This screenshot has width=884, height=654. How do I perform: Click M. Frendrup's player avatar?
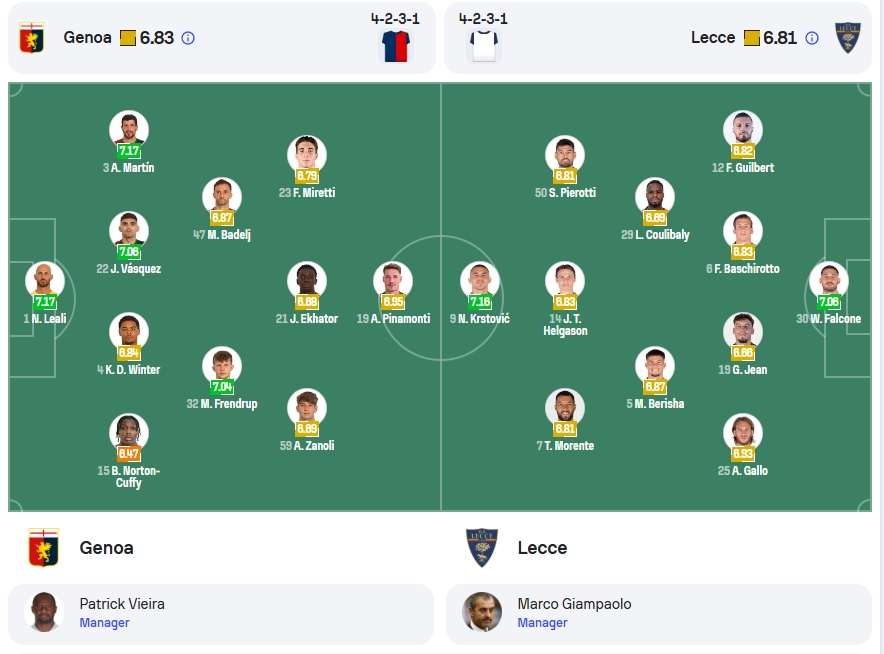click(x=222, y=366)
